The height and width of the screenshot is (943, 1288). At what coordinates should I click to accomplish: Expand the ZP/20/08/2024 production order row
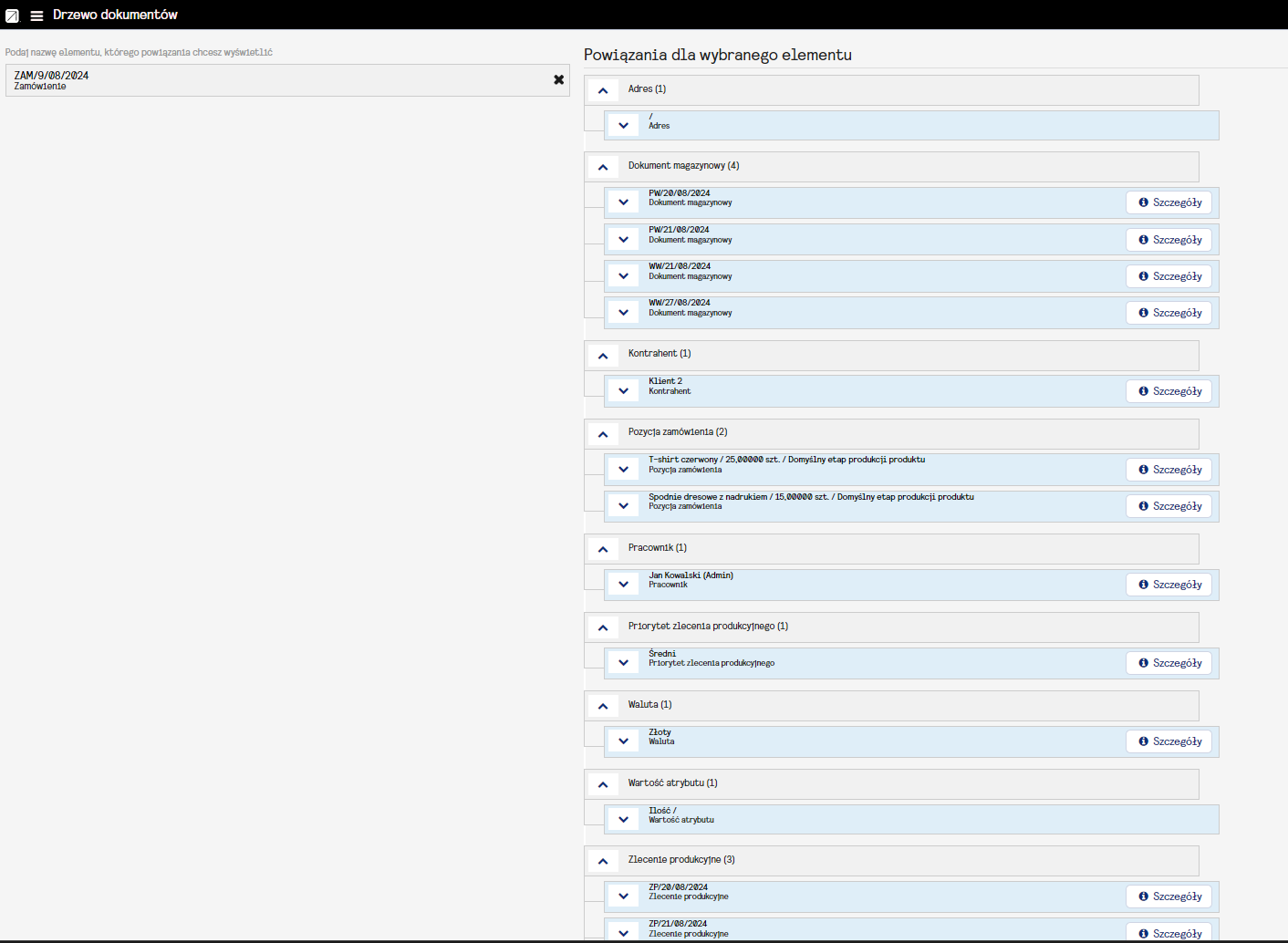pyautogui.click(x=623, y=896)
